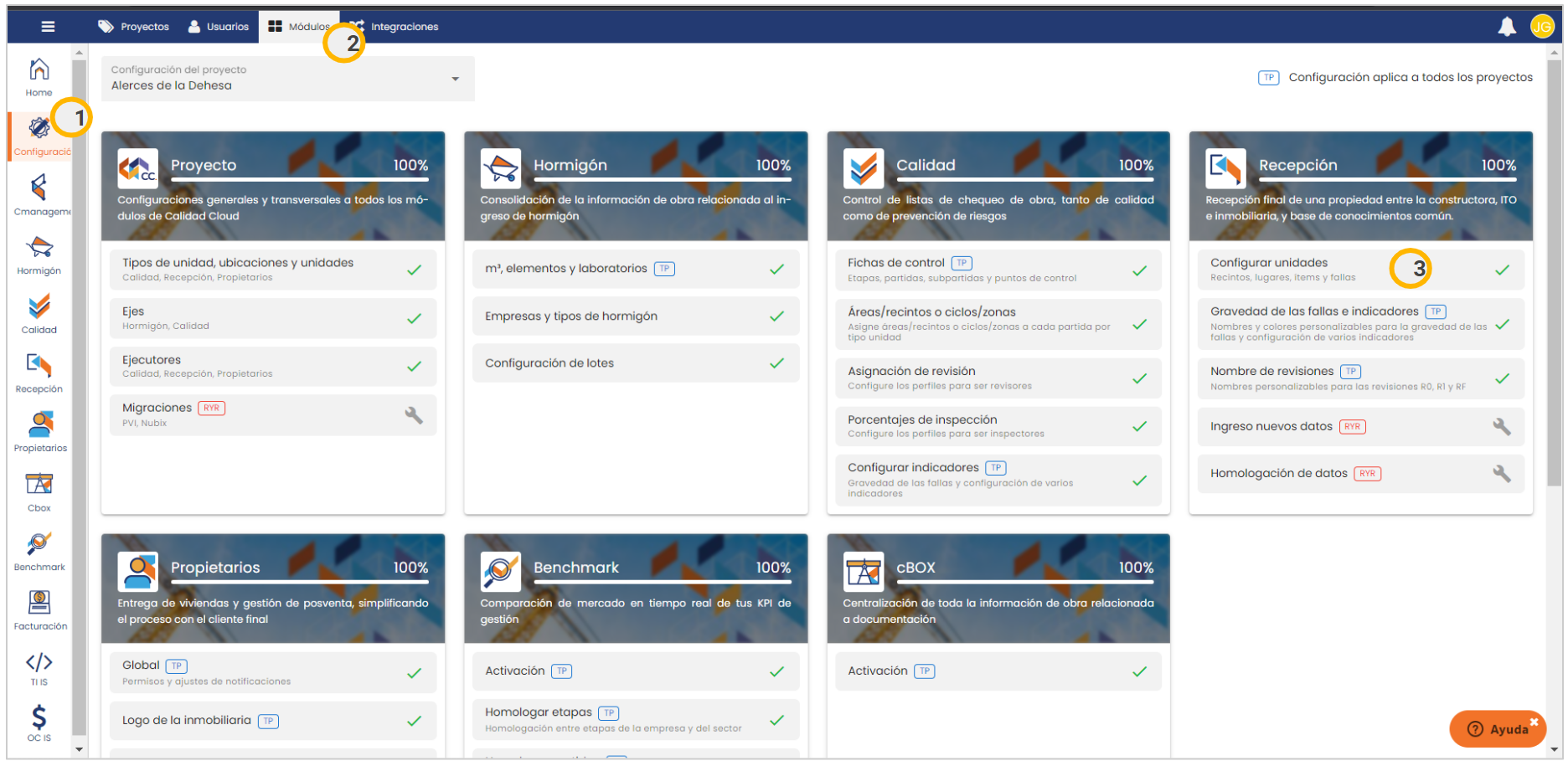This screenshot has height=766, width=1568.
Task: Switch to the Usuarios tab
Action: click(x=219, y=27)
